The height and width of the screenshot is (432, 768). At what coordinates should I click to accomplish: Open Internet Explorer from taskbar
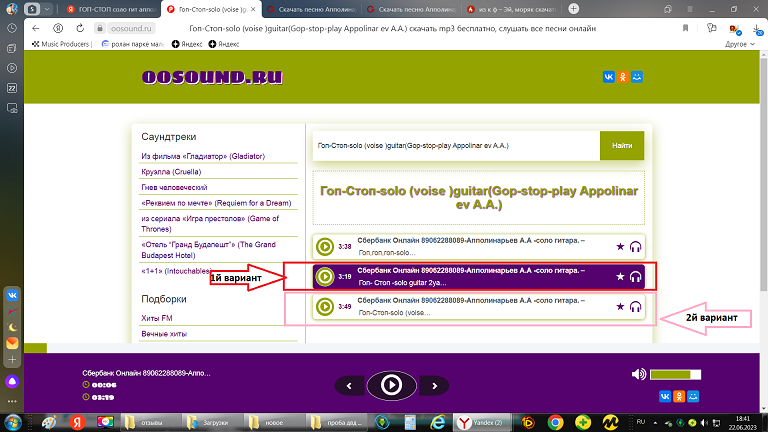coord(437,422)
